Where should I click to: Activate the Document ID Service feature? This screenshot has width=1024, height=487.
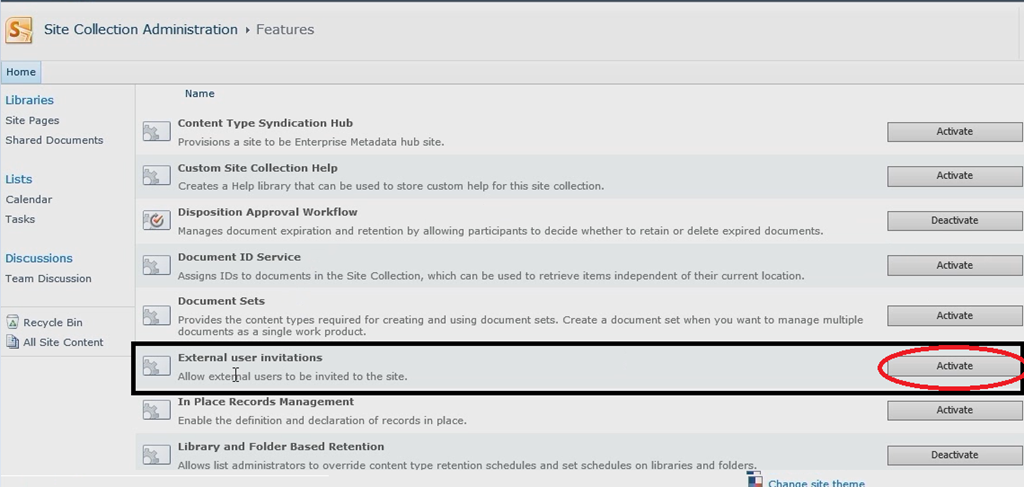click(954, 265)
